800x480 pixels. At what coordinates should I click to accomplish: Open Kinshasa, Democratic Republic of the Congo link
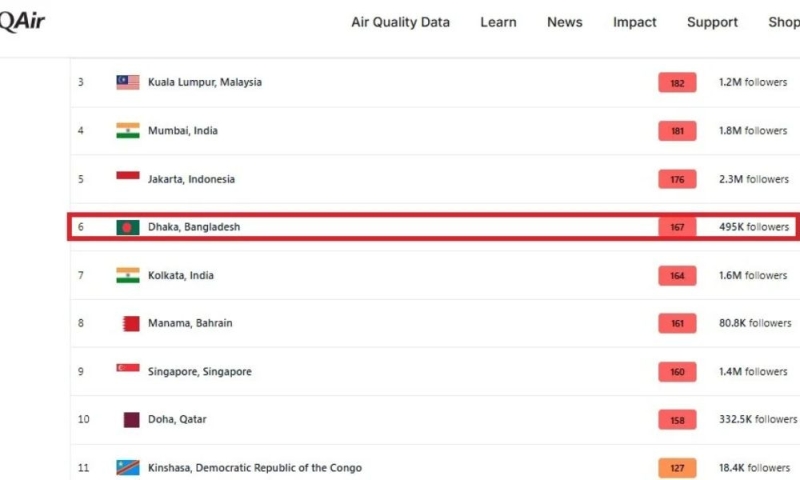click(x=255, y=468)
